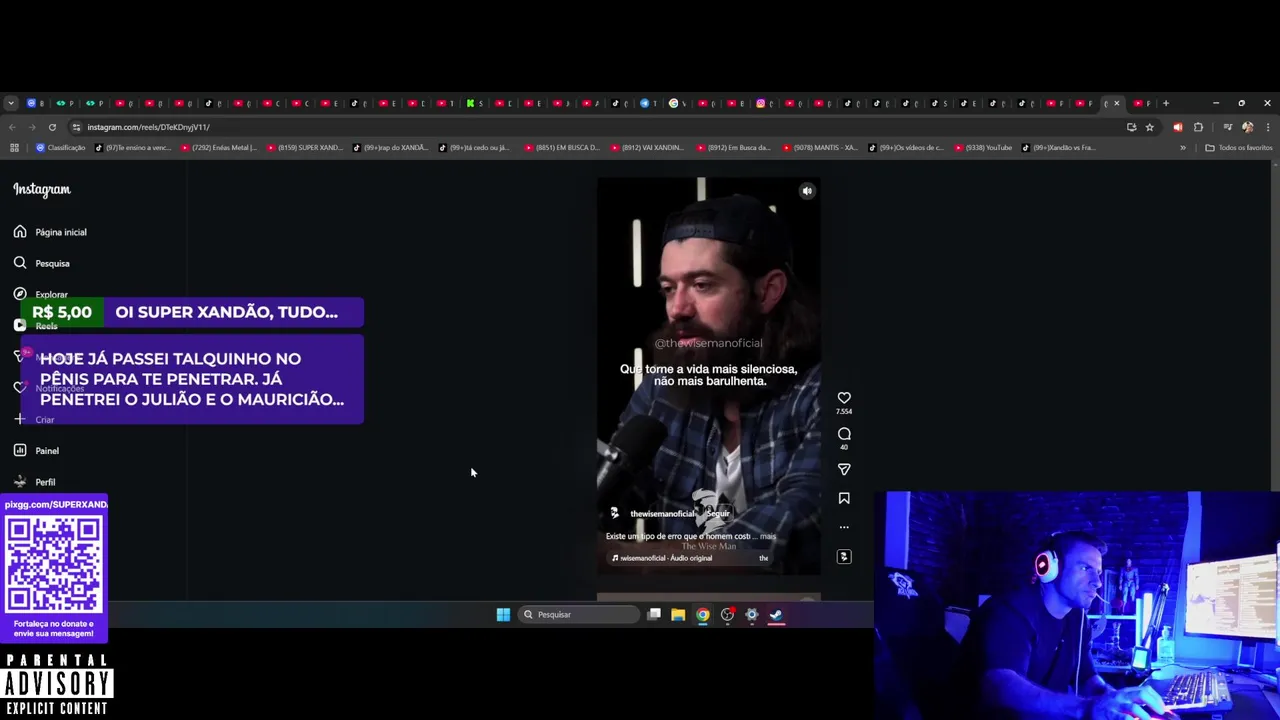Open the Chrome apps grid shortcut

pyautogui.click(x=14, y=148)
